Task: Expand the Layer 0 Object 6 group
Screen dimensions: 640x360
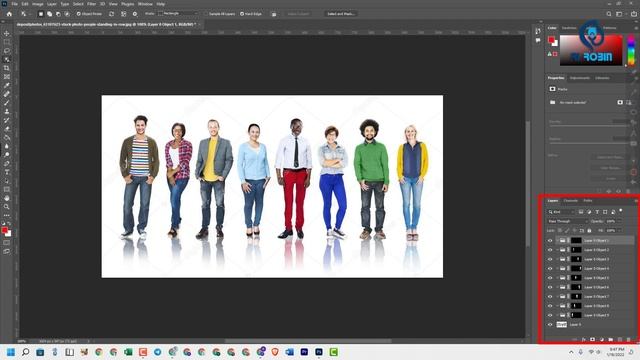Action: pos(557,287)
